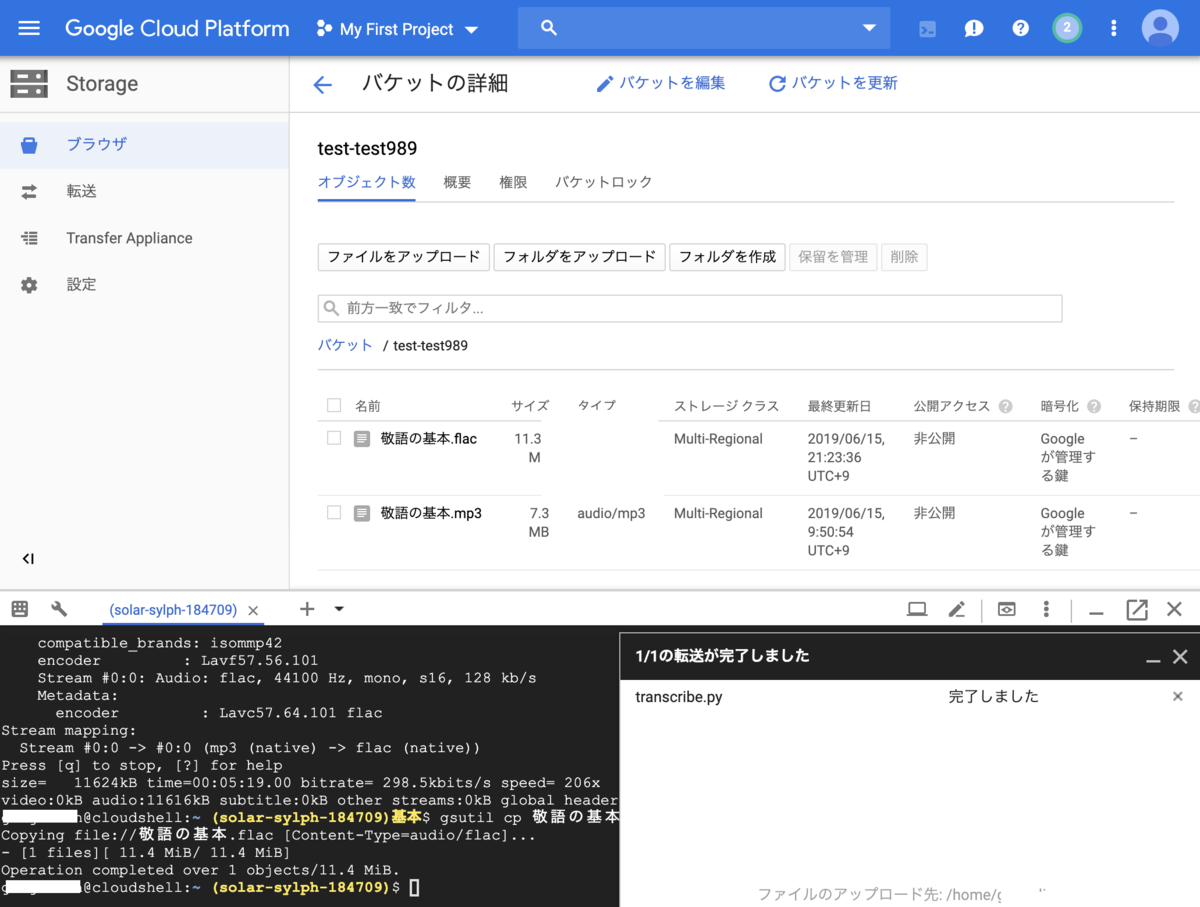Image resolution: width=1200 pixels, height=907 pixels.
Task: Click フォルダを作成 button
Action: (x=727, y=257)
